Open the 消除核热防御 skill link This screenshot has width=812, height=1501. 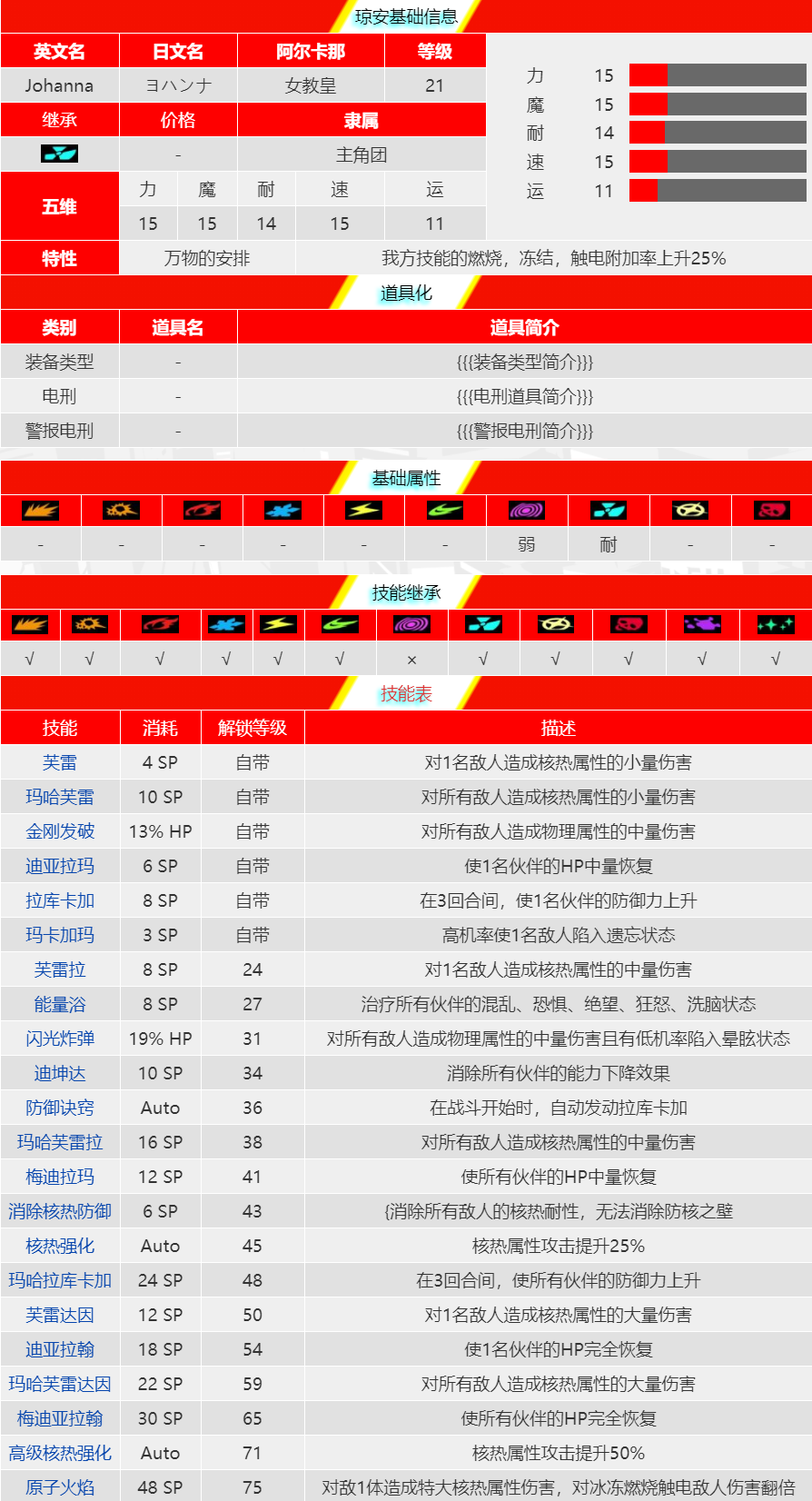[x=60, y=1211]
